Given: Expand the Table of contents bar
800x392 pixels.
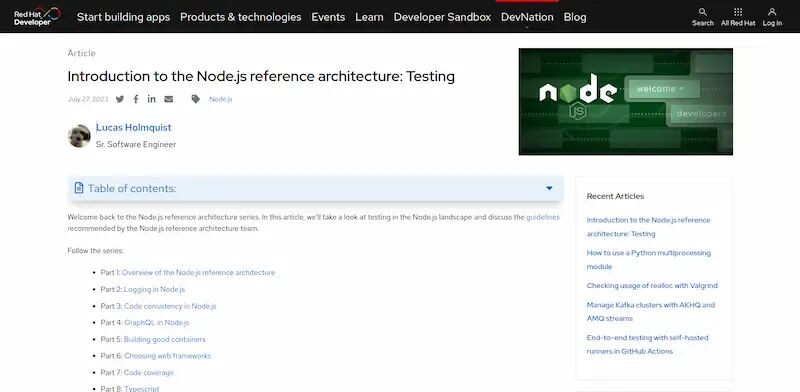Looking at the screenshot, I should [315, 188].
